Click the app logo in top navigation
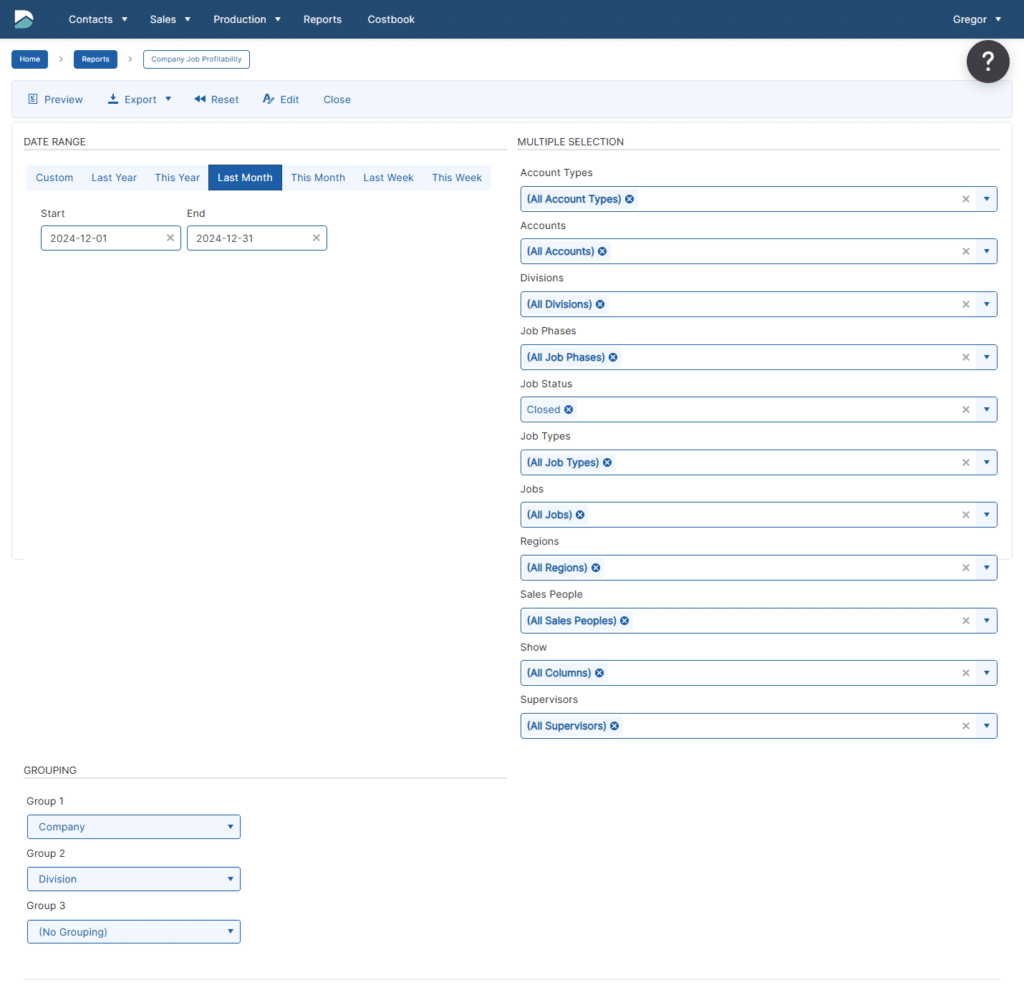 coord(24,19)
